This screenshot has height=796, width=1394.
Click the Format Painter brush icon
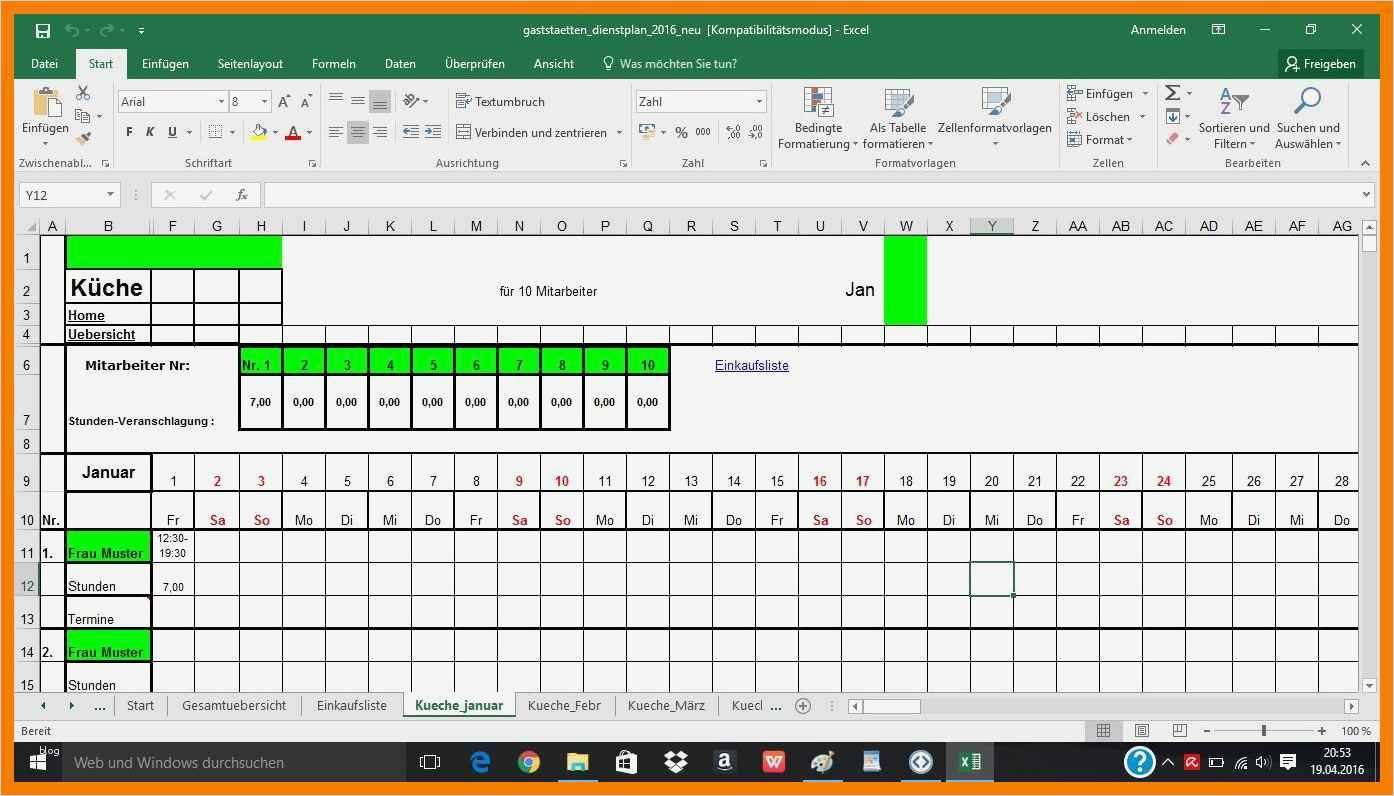[x=83, y=139]
